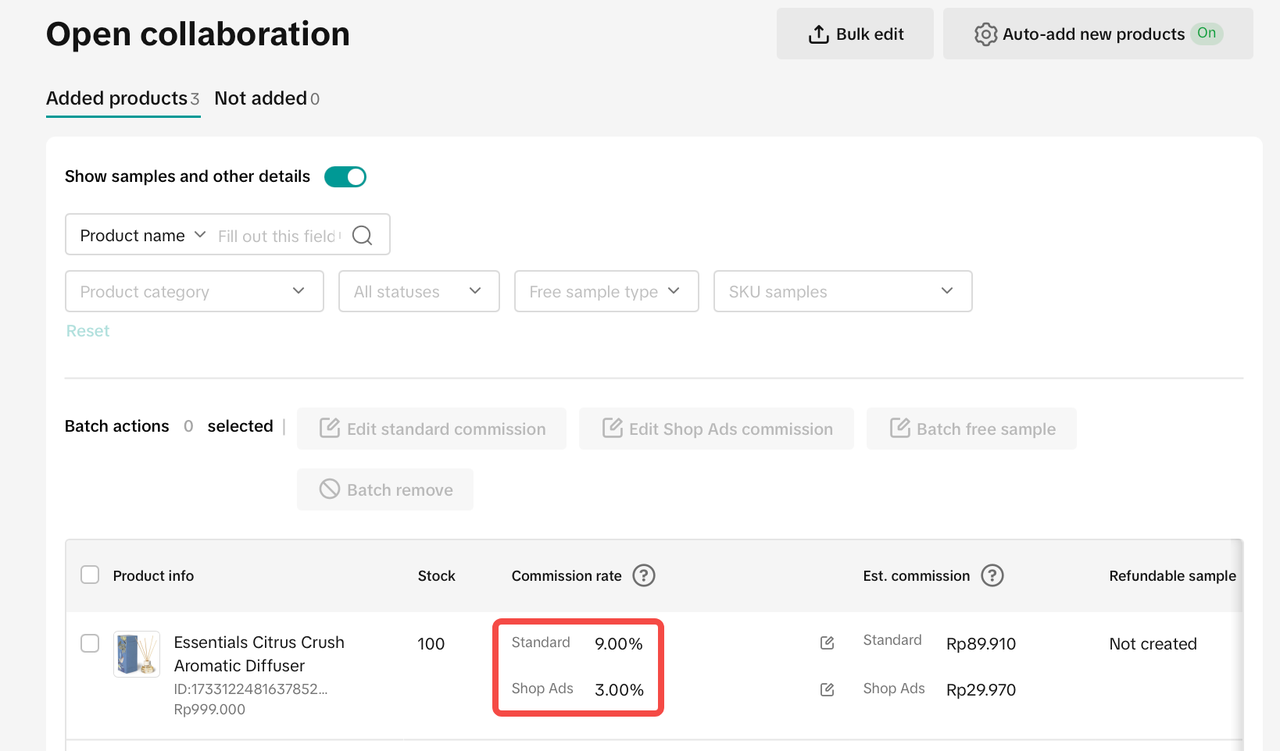Open the Product category dropdown
Screen dimensions: 1280x751
194,292
